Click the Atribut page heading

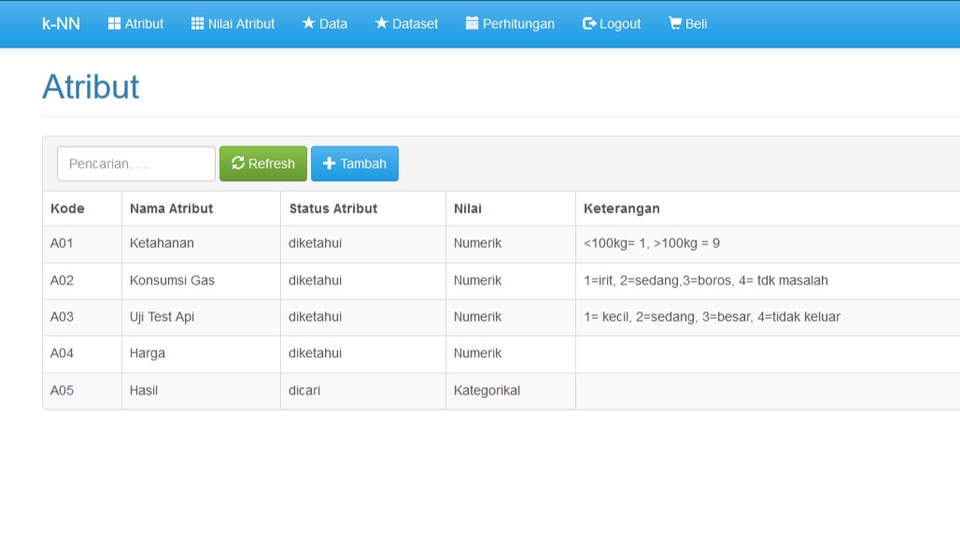91,86
